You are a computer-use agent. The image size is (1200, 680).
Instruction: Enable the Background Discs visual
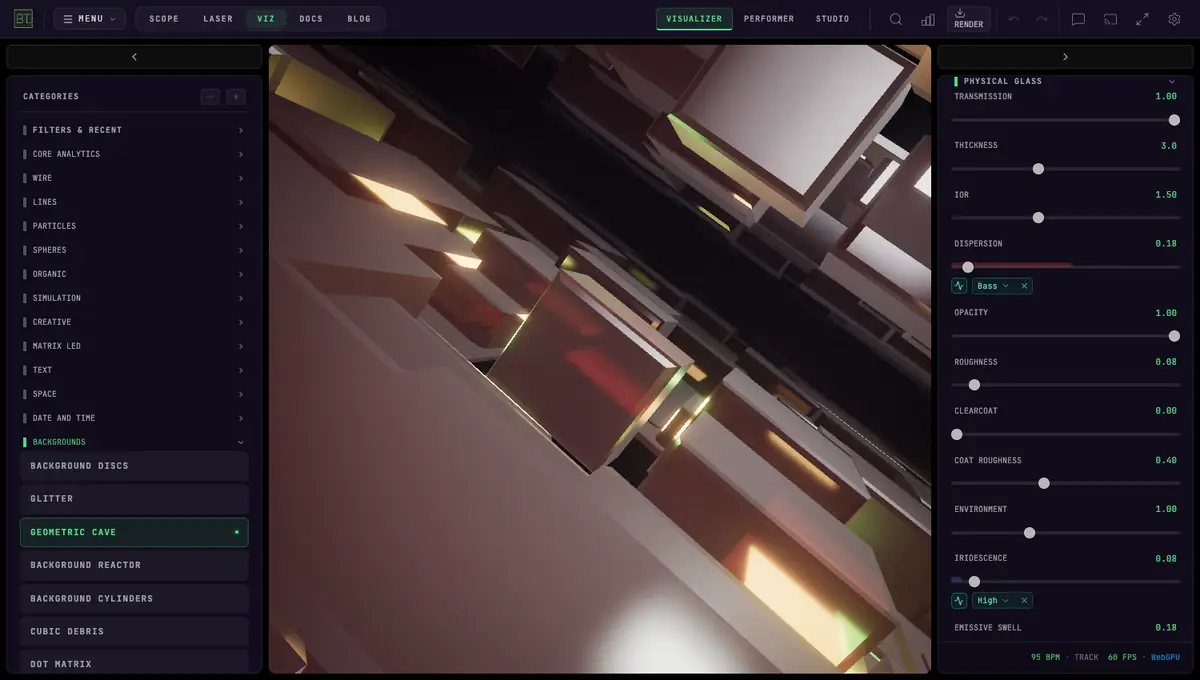(134, 466)
